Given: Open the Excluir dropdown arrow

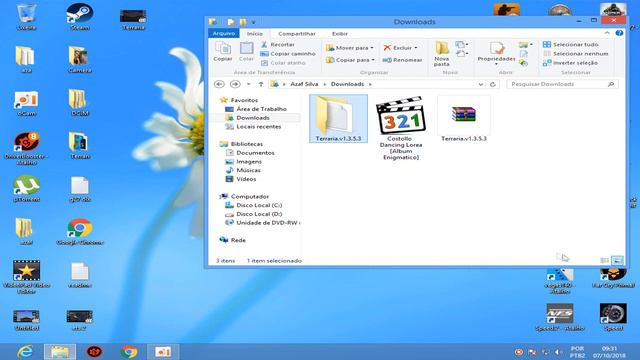Looking at the screenshot, I should 416,48.
